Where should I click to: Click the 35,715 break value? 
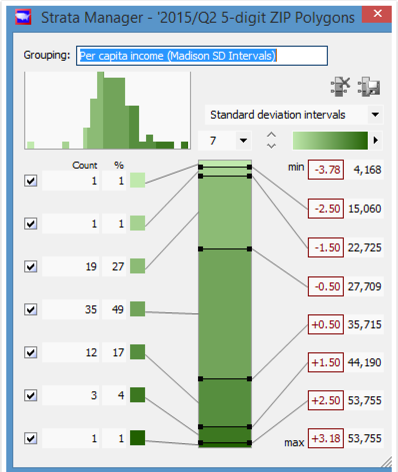coord(365,324)
